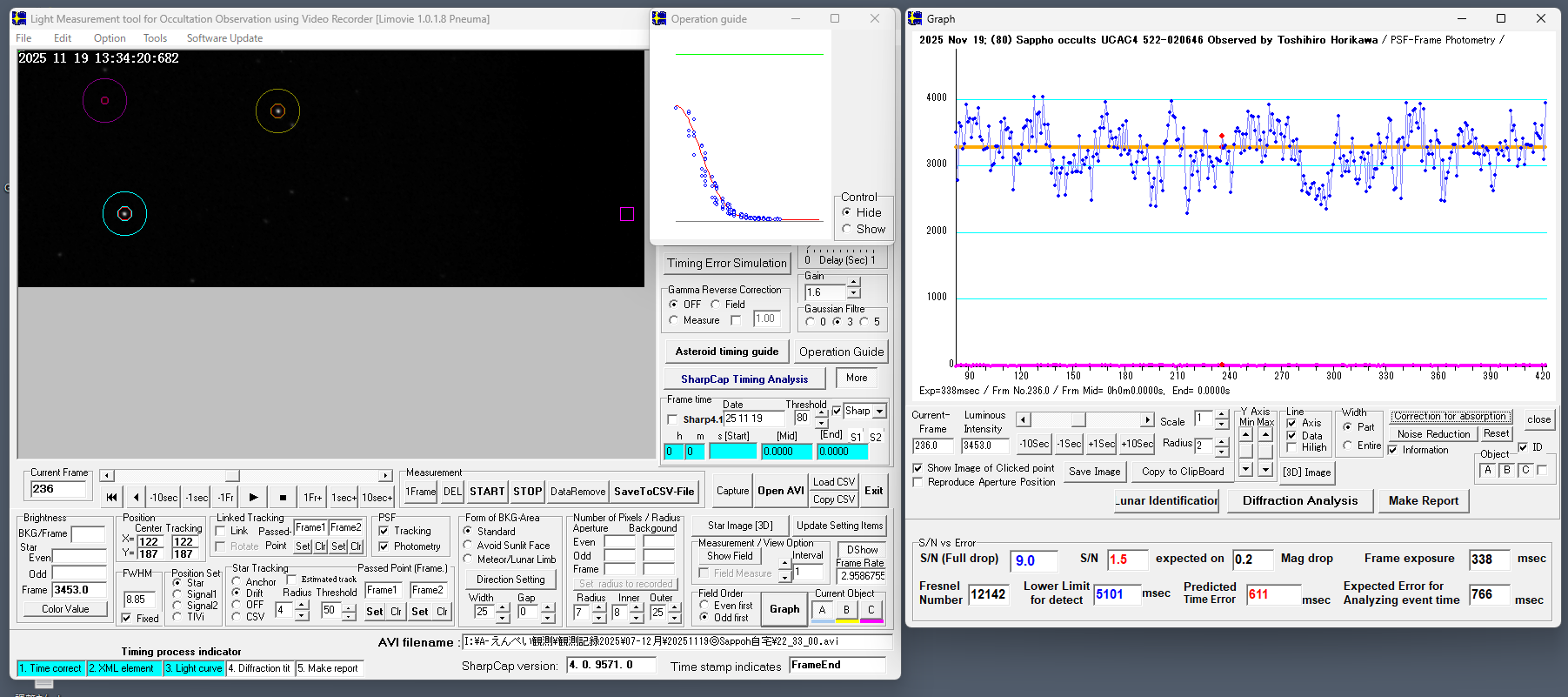Select current object A swatch button
This screenshot has width=1568, height=697.
pos(822,610)
